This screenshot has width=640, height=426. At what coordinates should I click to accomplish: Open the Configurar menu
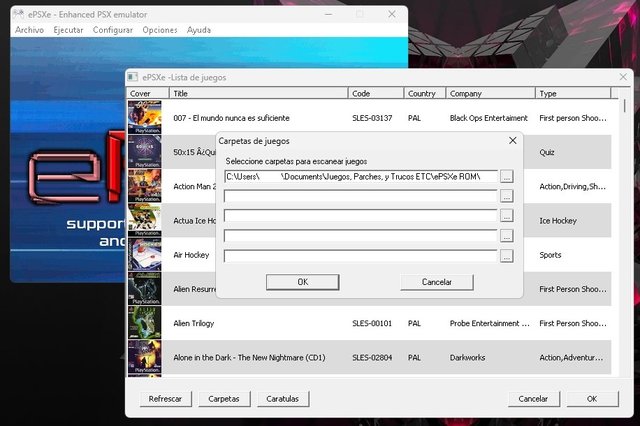[x=113, y=30]
